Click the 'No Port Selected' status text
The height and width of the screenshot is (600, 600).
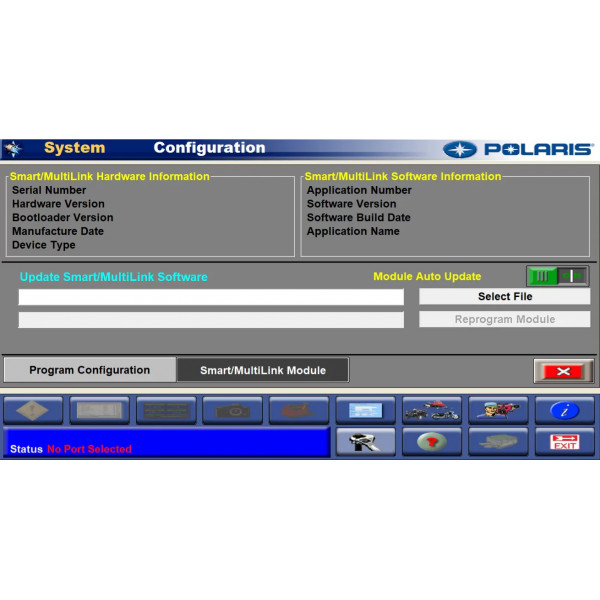[89, 449]
